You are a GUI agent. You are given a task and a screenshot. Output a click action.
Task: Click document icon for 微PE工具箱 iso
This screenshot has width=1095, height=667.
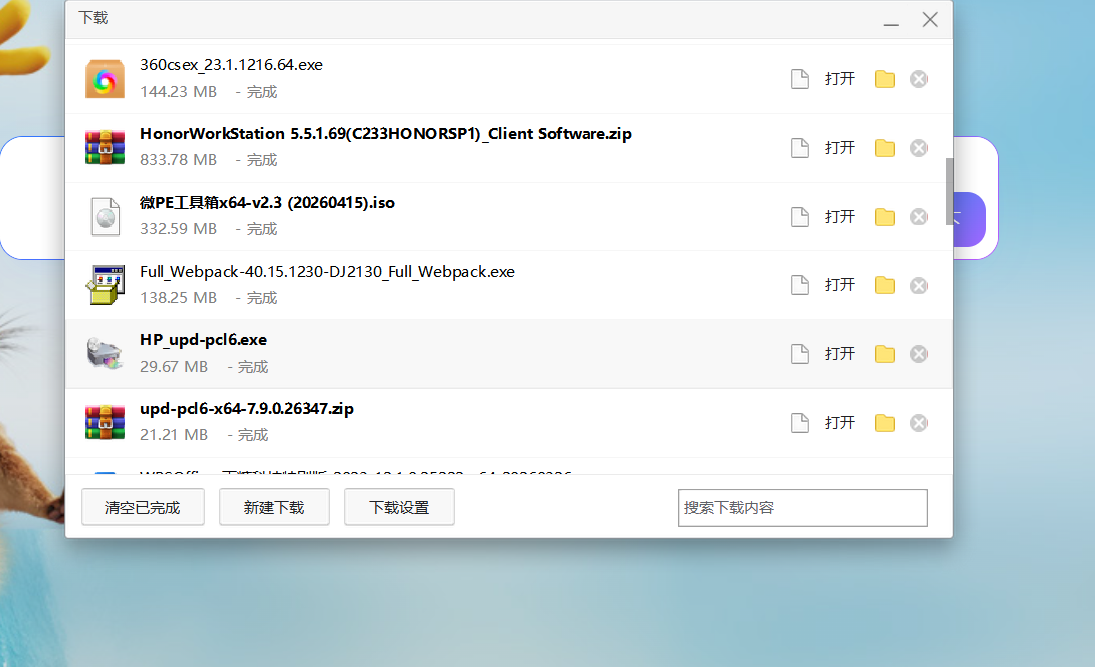pos(800,217)
